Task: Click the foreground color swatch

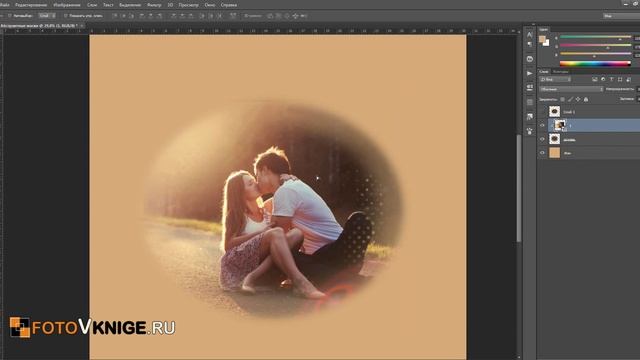Action: (542, 39)
